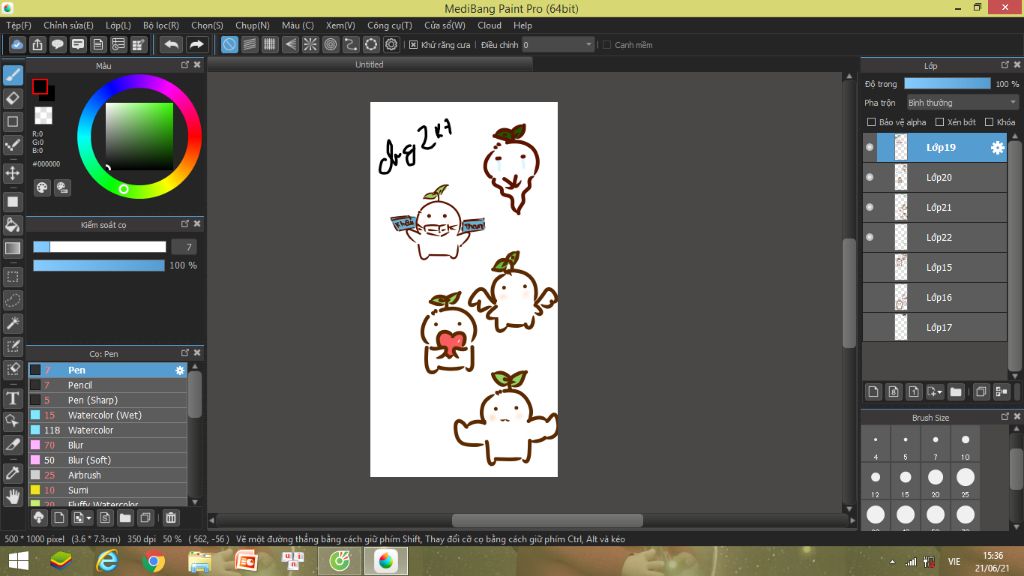The height and width of the screenshot is (576, 1024).
Task: Enable concentric circle snap
Action: (330, 44)
